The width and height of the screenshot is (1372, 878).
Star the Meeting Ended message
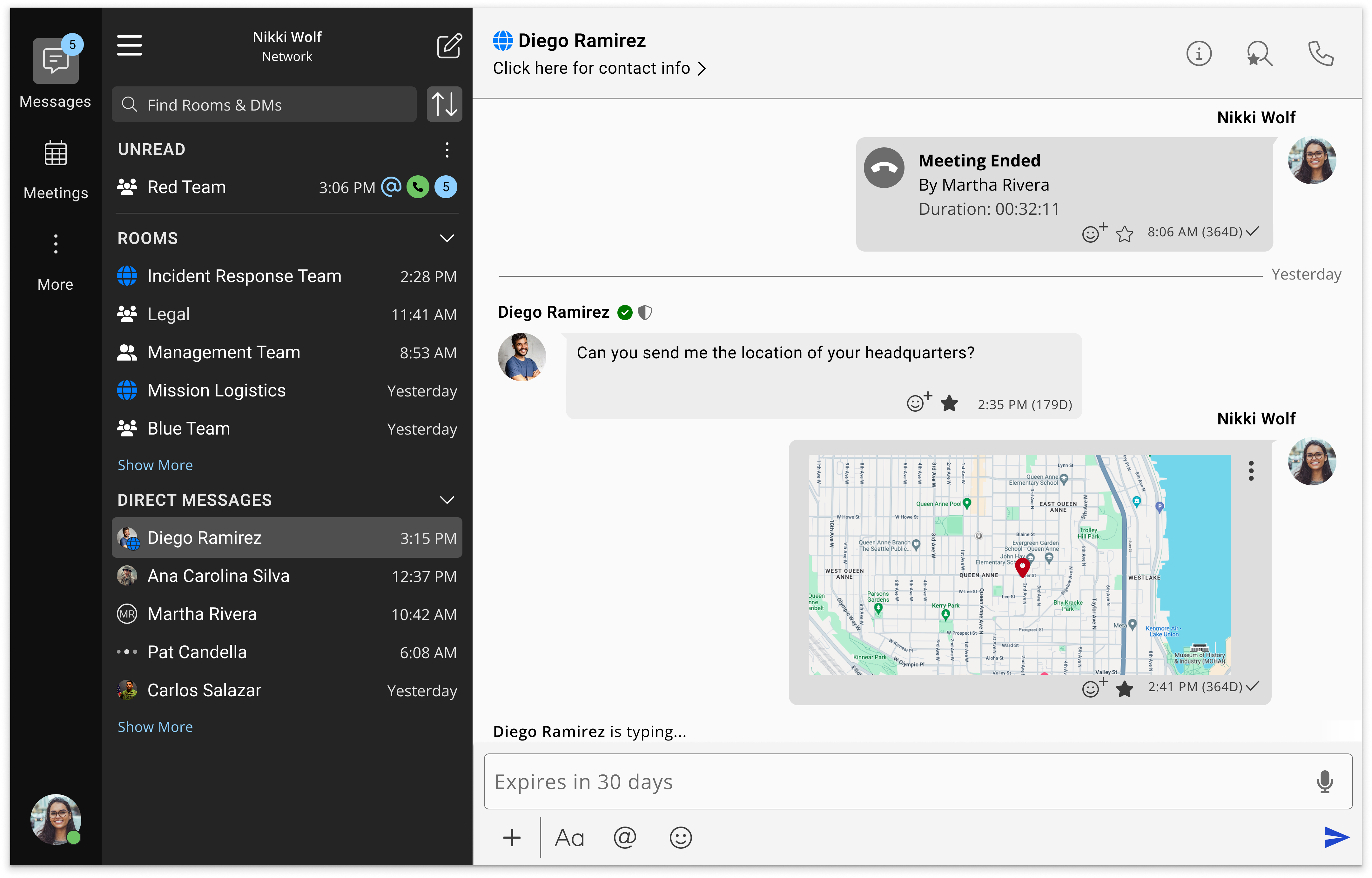pyautogui.click(x=1125, y=234)
